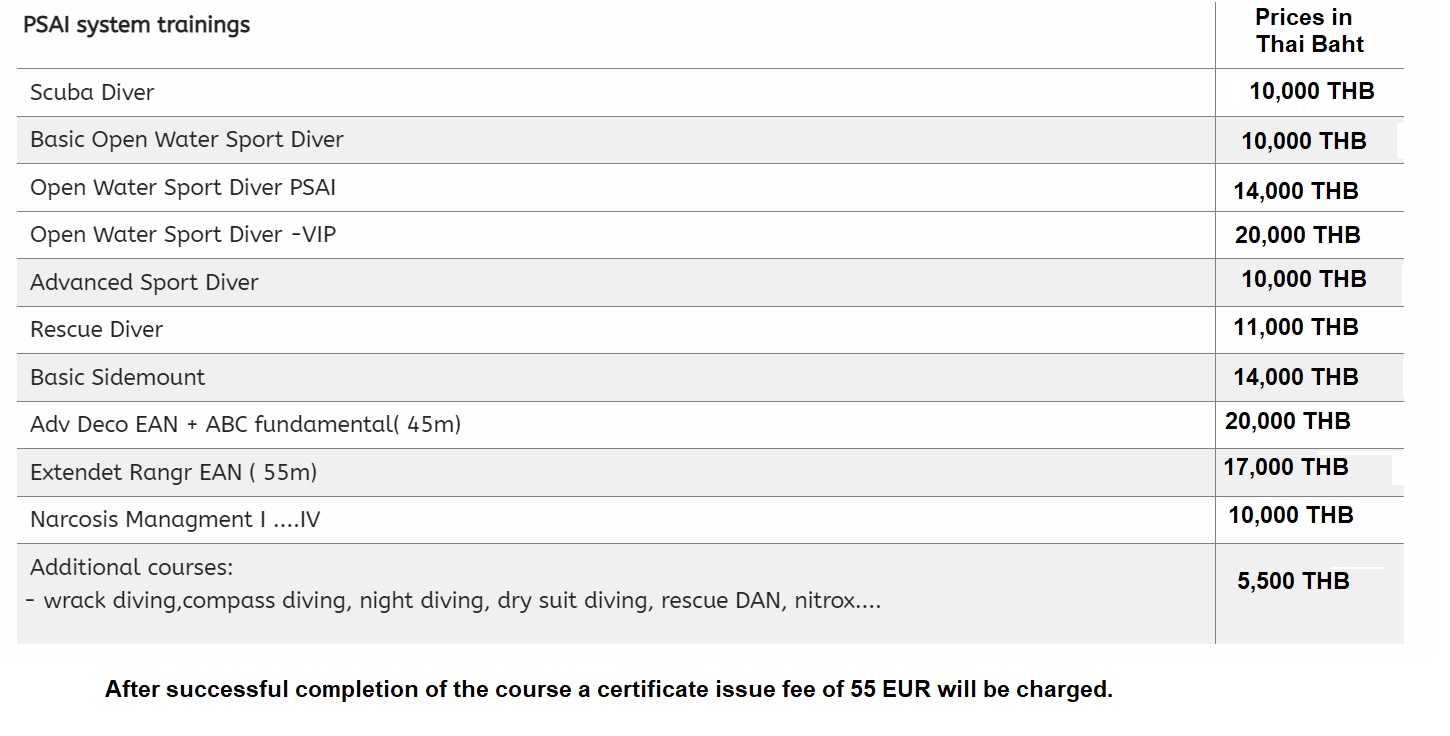Click the Prices in Thai Baht header

click(x=1310, y=31)
